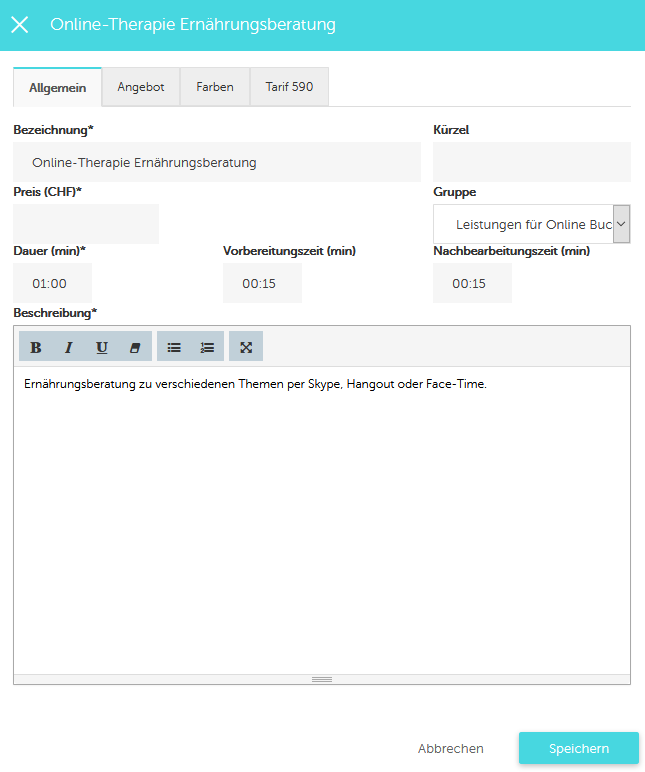Click the Bezeichnung input field
The width and height of the screenshot is (645, 772).
point(217,162)
